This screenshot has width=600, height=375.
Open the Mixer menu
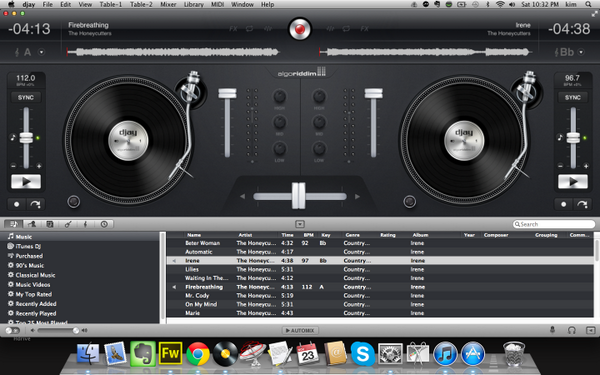pos(168,5)
